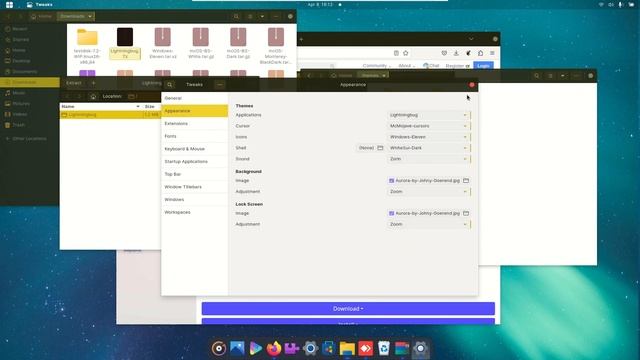Viewport: 640px width, 360px height.
Task: Open view options dropdown in Downloads window
Action: [262, 16]
